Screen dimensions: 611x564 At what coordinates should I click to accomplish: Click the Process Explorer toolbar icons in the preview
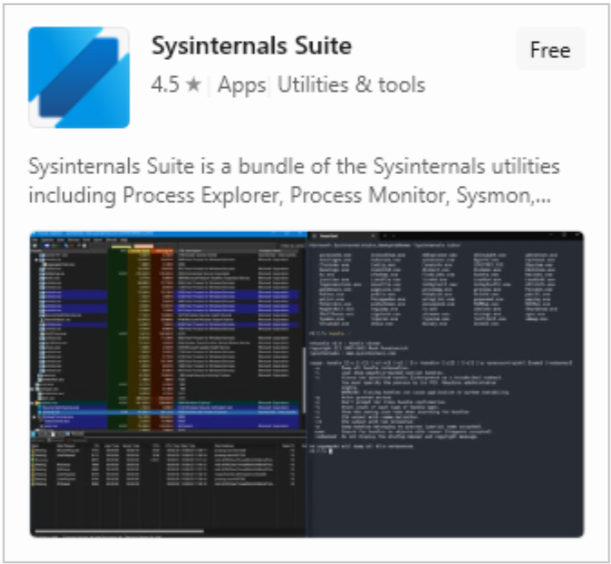[x=62, y=246]
